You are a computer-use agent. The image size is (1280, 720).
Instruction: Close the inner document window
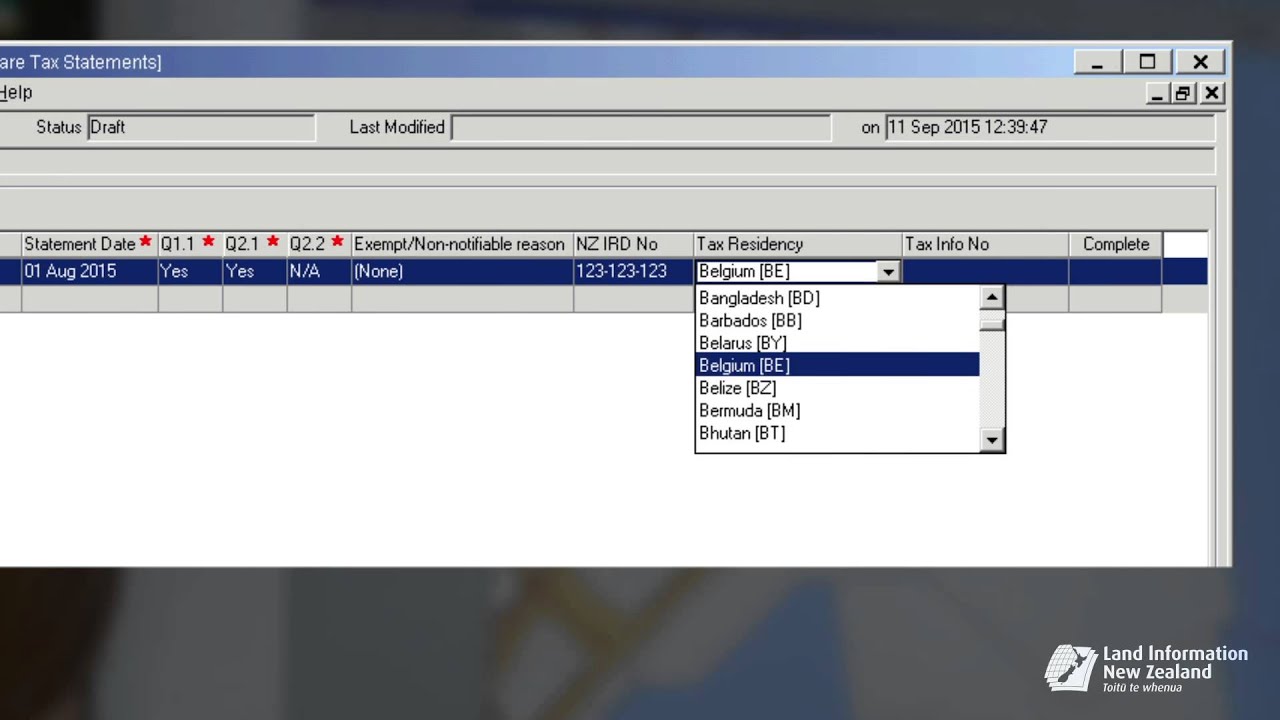pyautogui.click(x=1212, y=93)
